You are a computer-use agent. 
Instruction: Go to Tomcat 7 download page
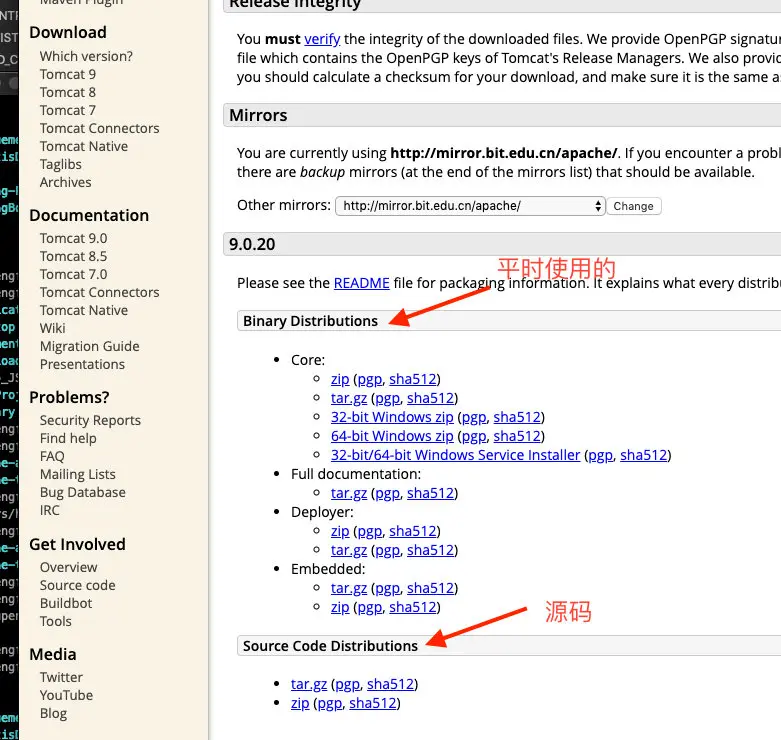[x=68, y=110]
